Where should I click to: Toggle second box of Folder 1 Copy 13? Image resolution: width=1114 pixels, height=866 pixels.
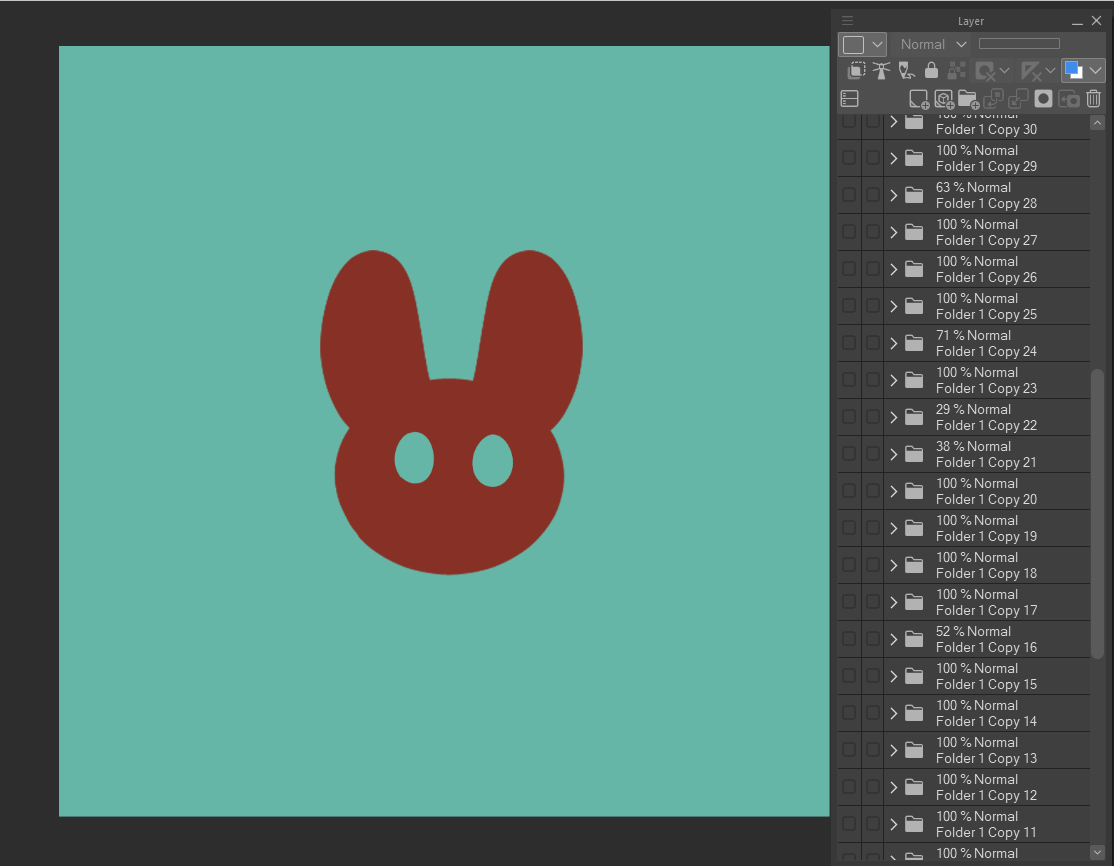pos(873,749)
